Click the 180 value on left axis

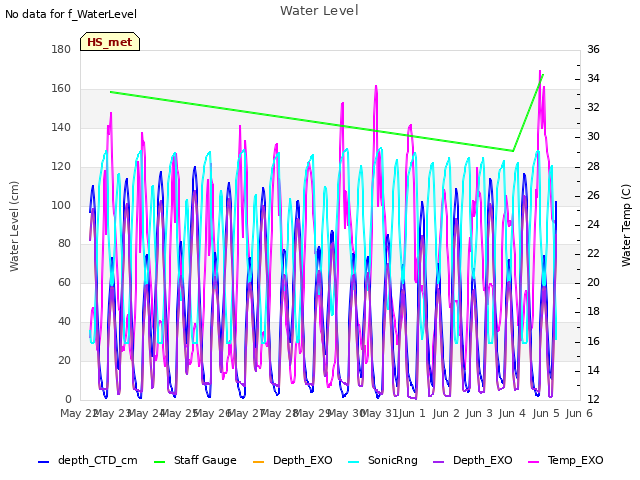pyautogui.click(x=61, y=50)
